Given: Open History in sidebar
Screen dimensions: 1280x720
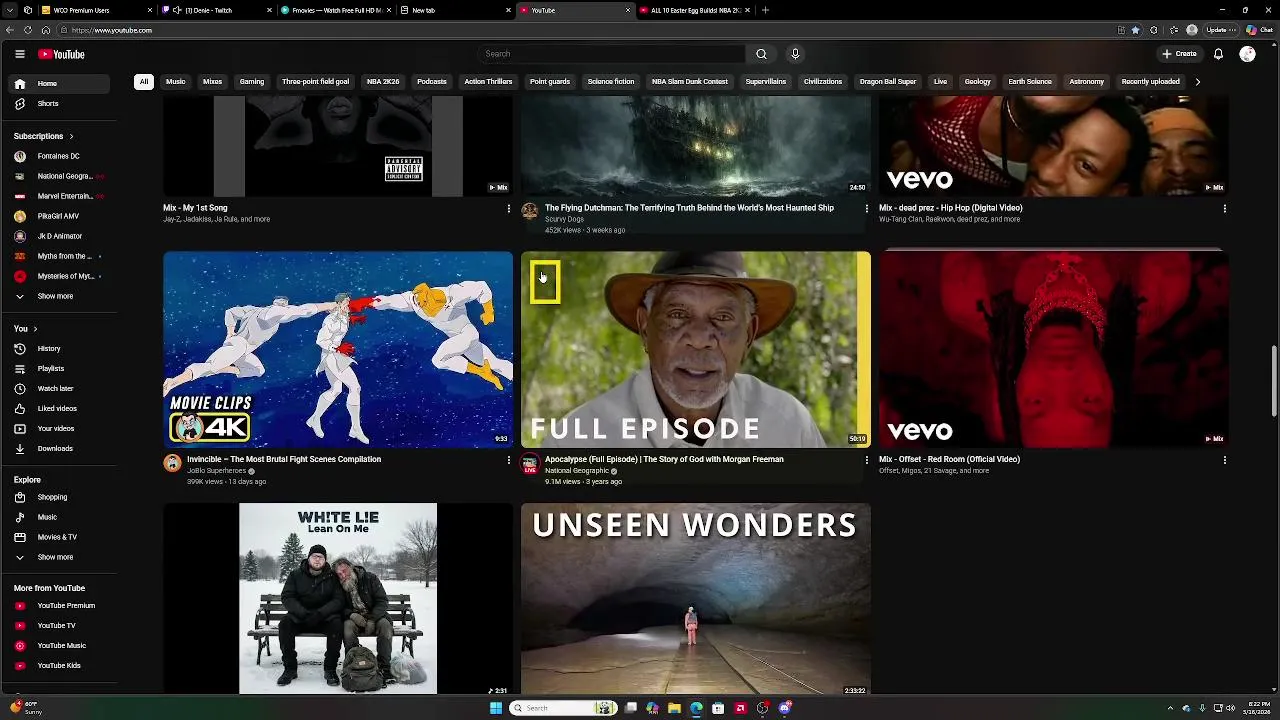Looking at the screenshot, I should (60, 349).
